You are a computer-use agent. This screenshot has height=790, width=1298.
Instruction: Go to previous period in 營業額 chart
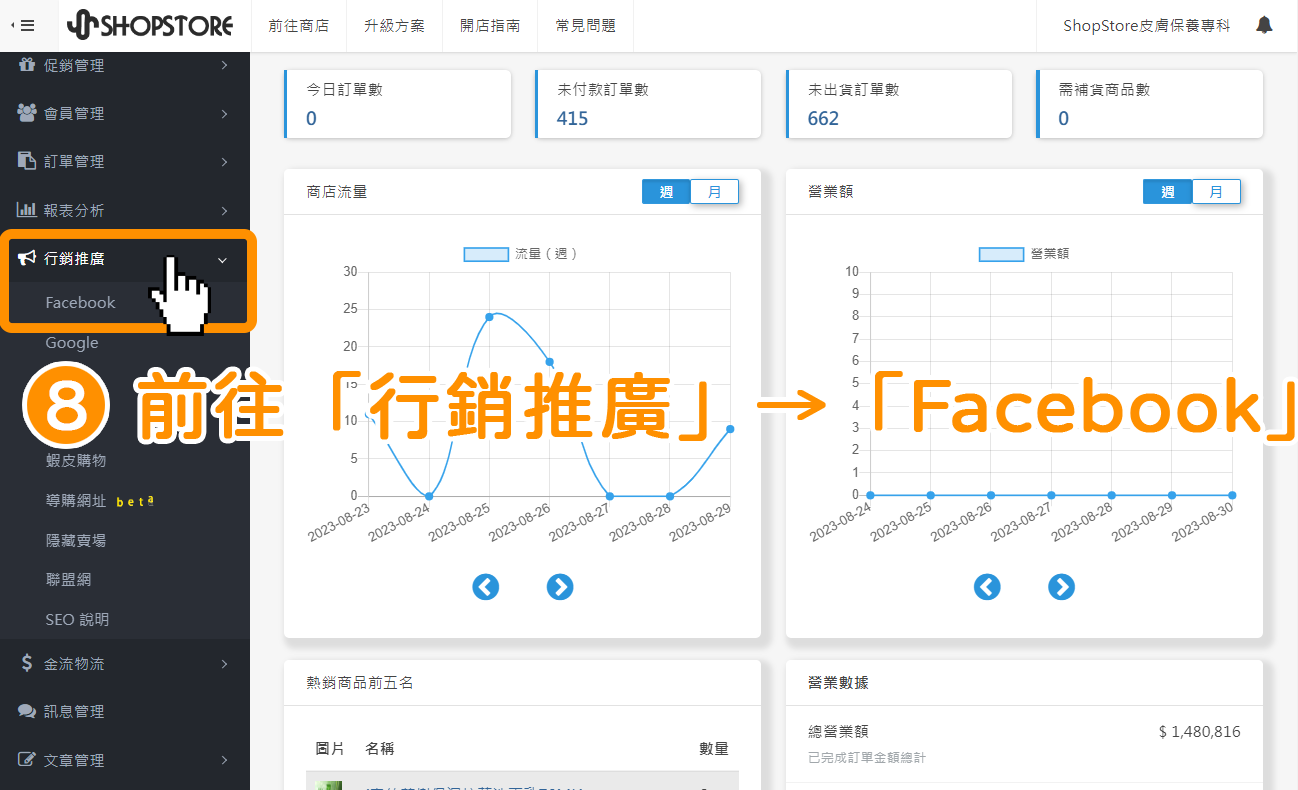click(x=987, y=587)
